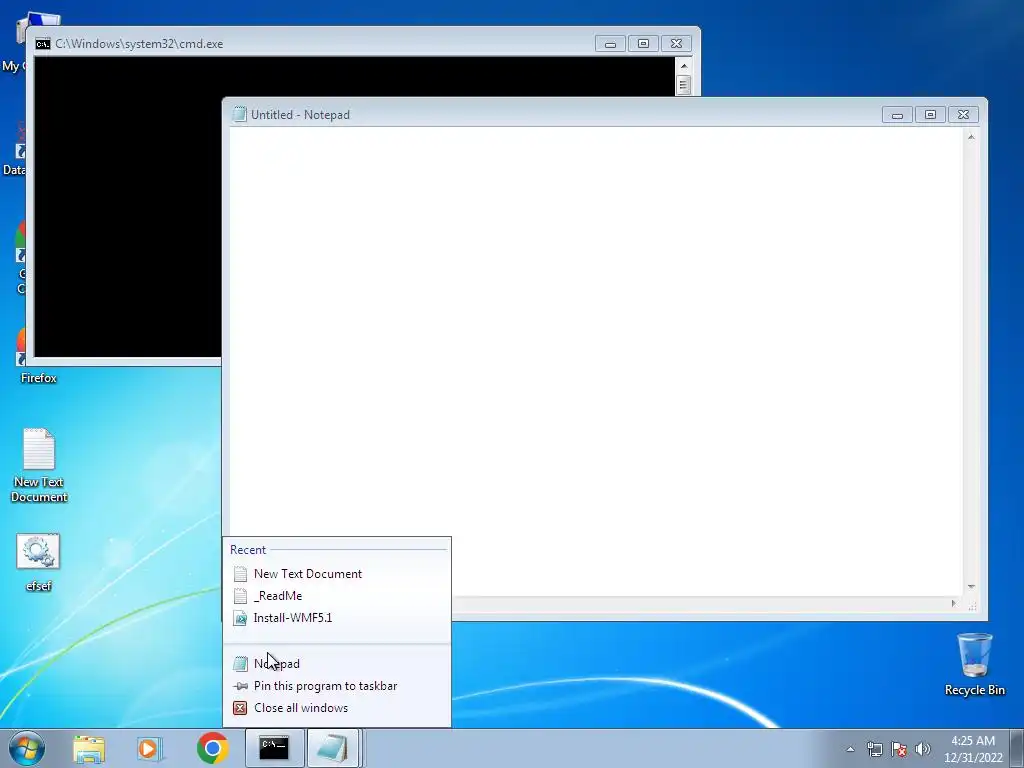Minimize the Notepad window
This screenshot has height=768, width=1024.
897,115
